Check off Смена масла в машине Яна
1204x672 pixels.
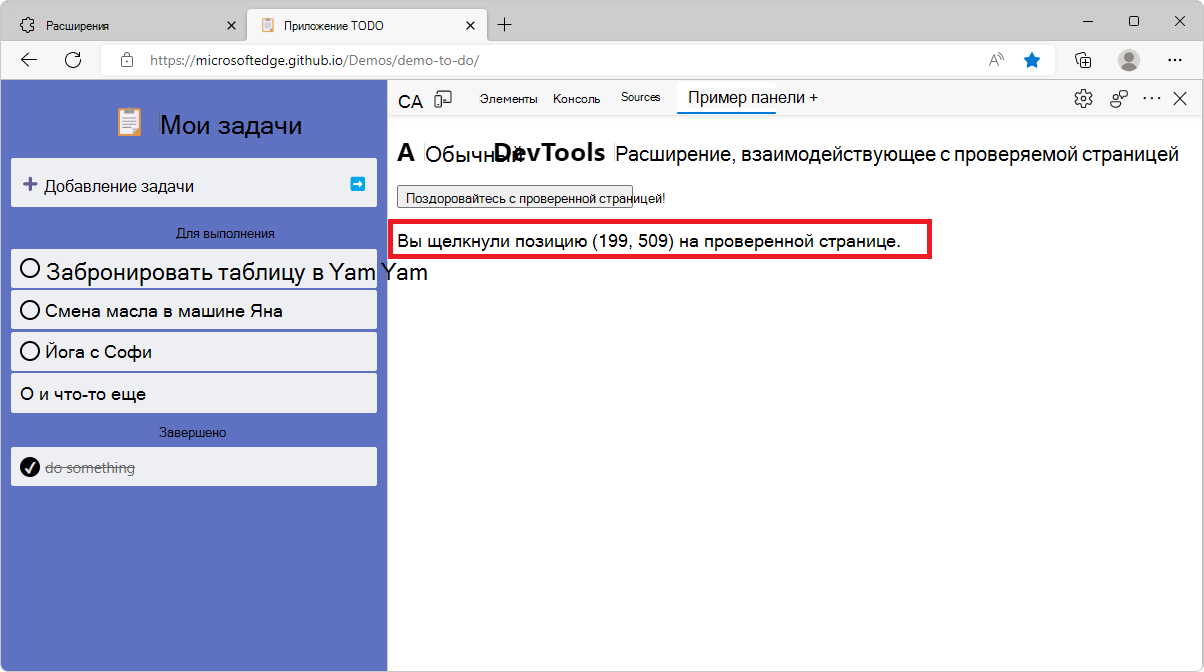29,309
